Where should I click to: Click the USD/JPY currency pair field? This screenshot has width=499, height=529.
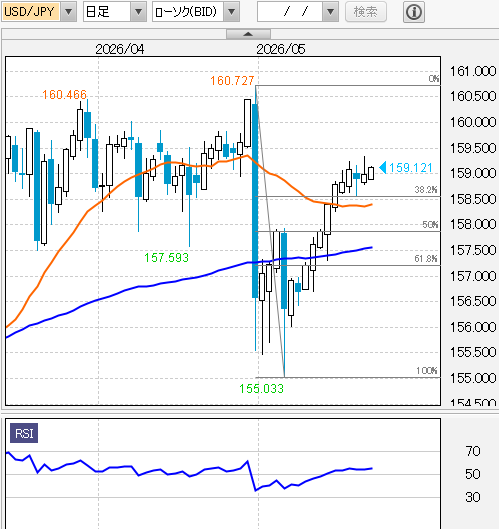tap(31, 12)
